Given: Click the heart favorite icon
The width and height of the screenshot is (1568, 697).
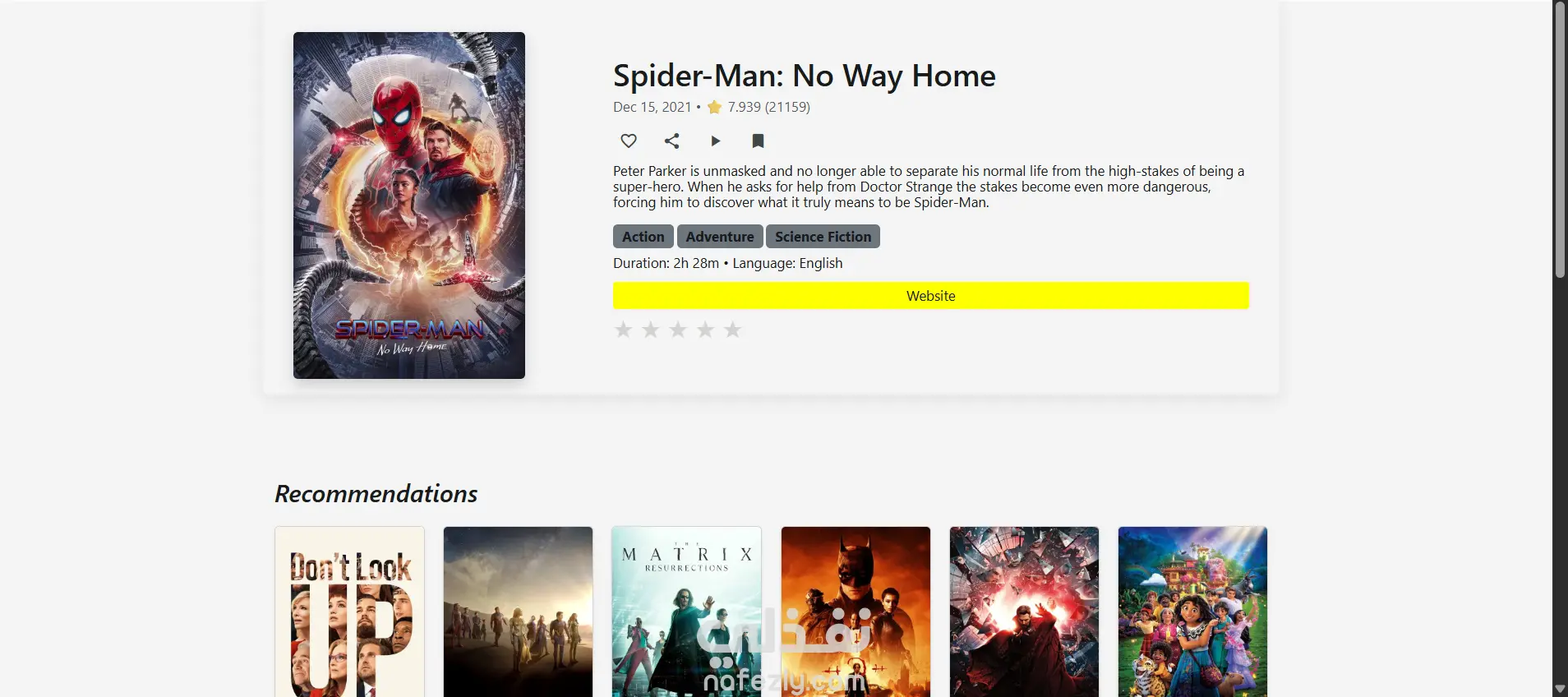Looking at the screenshot, I should pos(629,141).
